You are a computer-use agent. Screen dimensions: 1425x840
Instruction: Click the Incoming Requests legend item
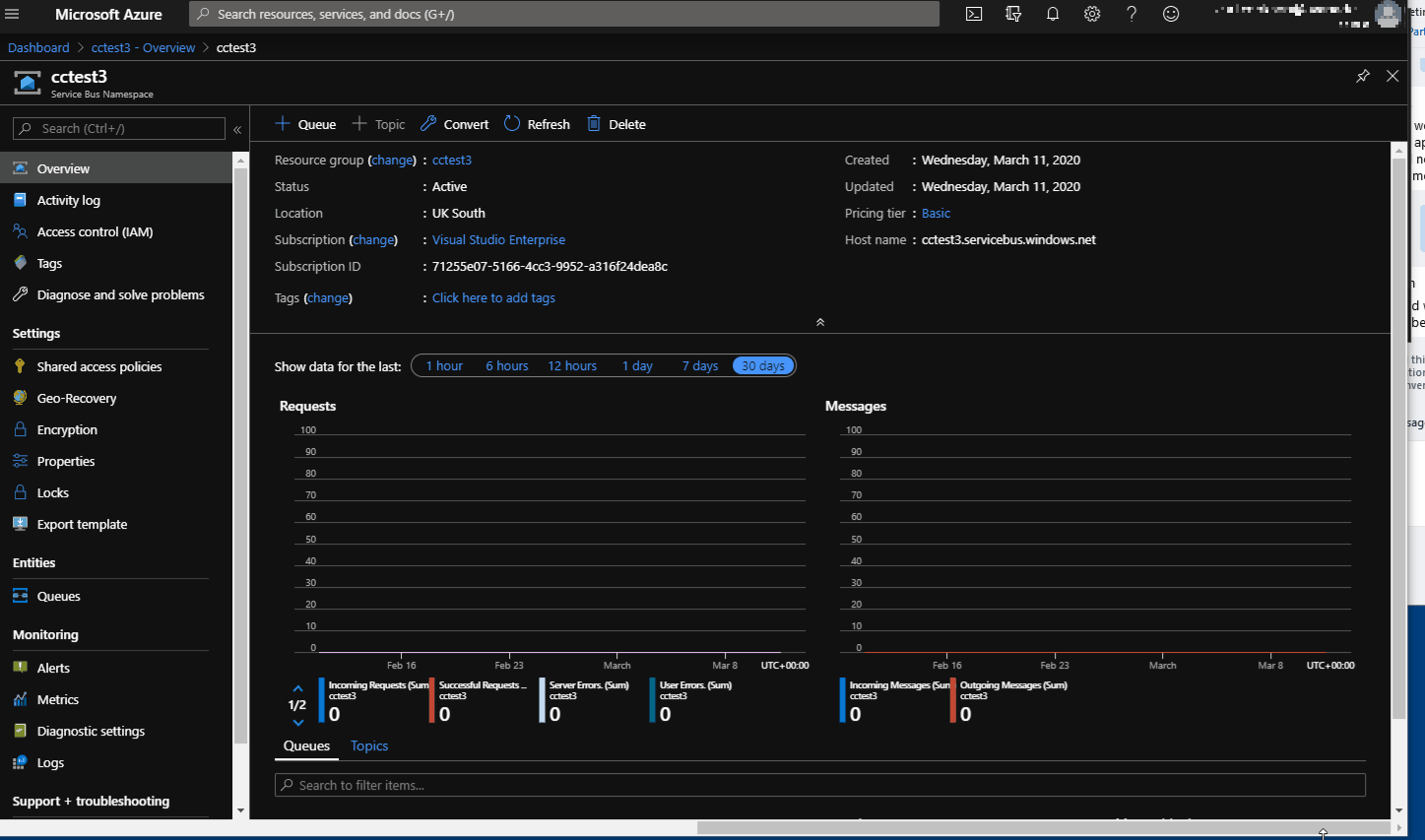click(374, 700)
